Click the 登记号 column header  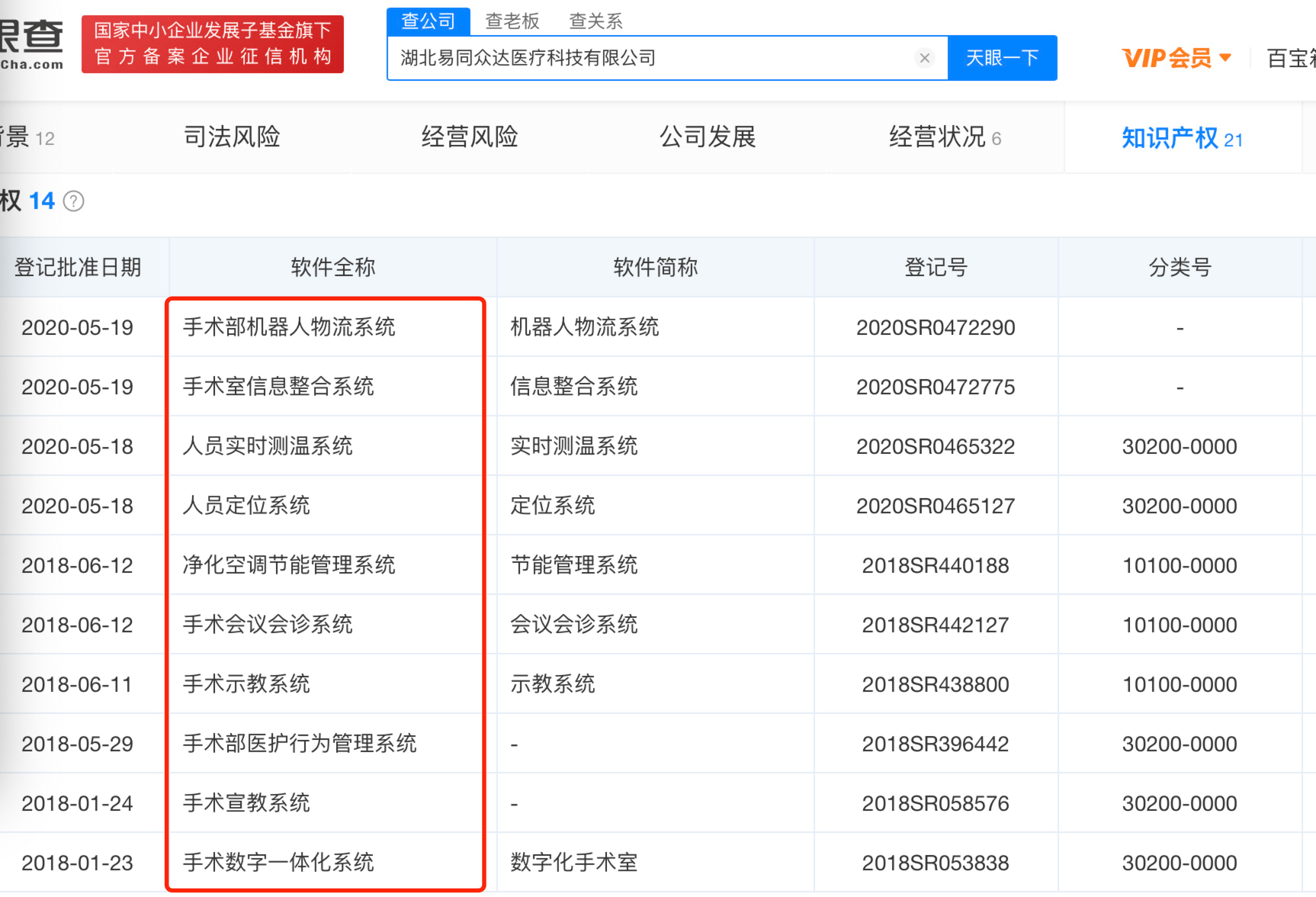pyautogui.click(x=936, y=267)
